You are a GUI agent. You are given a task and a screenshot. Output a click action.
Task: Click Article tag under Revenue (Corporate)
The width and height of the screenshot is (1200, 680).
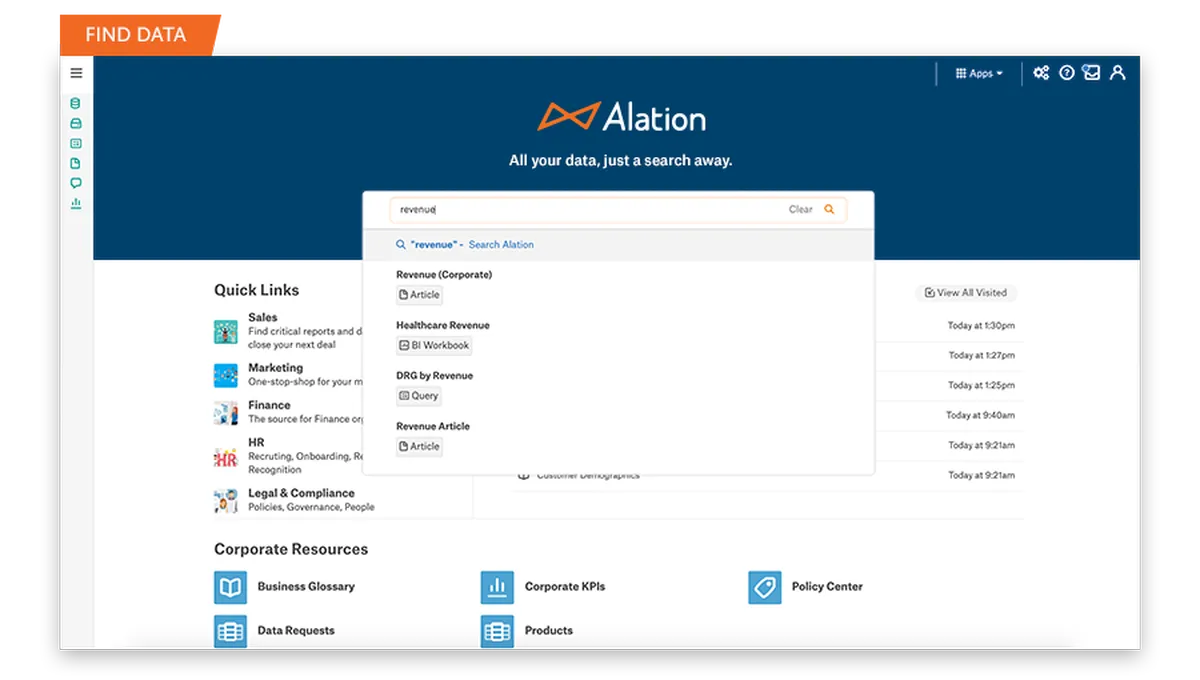coord(420,295)
